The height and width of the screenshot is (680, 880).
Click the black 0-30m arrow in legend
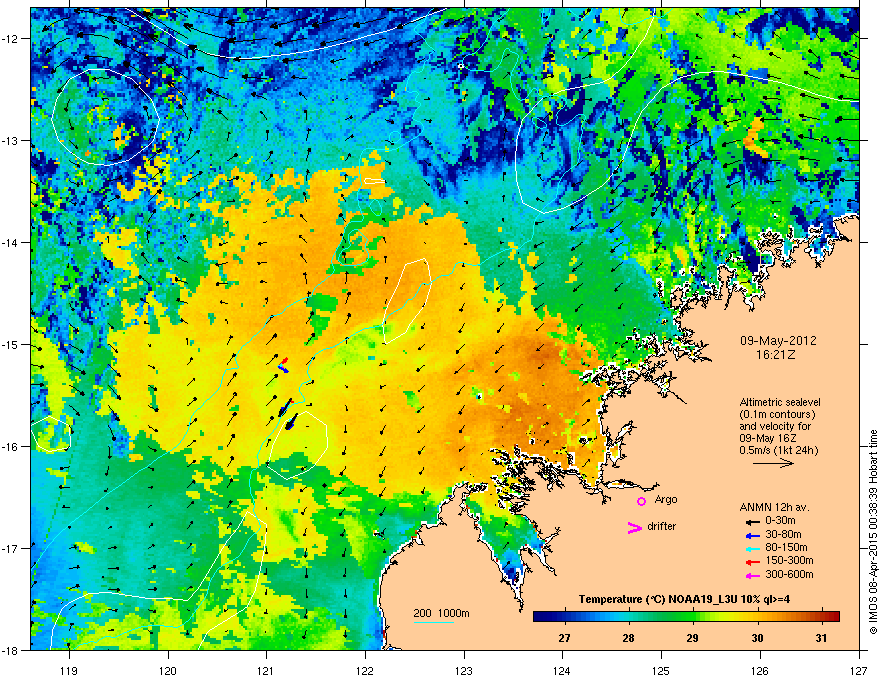coord(752,522)
